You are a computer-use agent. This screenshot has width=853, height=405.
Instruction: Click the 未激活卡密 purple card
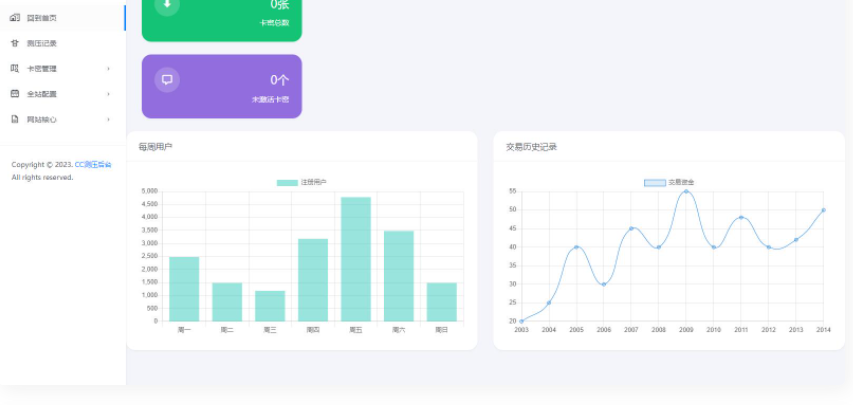point(222,86)
